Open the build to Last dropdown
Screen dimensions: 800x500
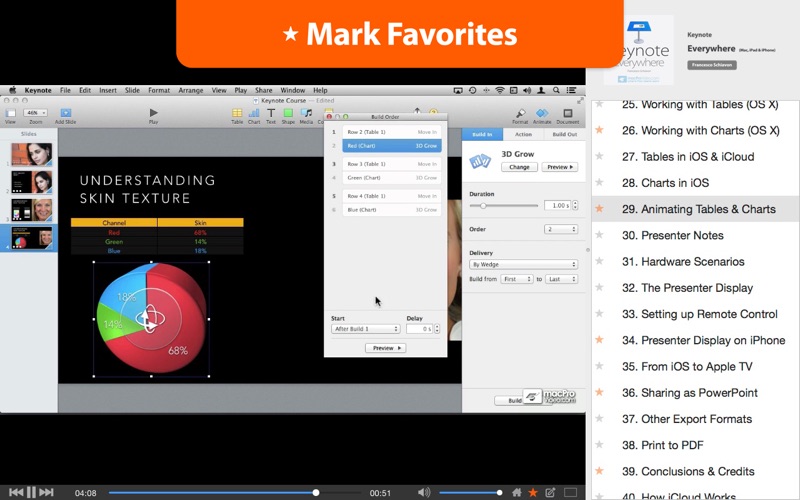point(561,279)
